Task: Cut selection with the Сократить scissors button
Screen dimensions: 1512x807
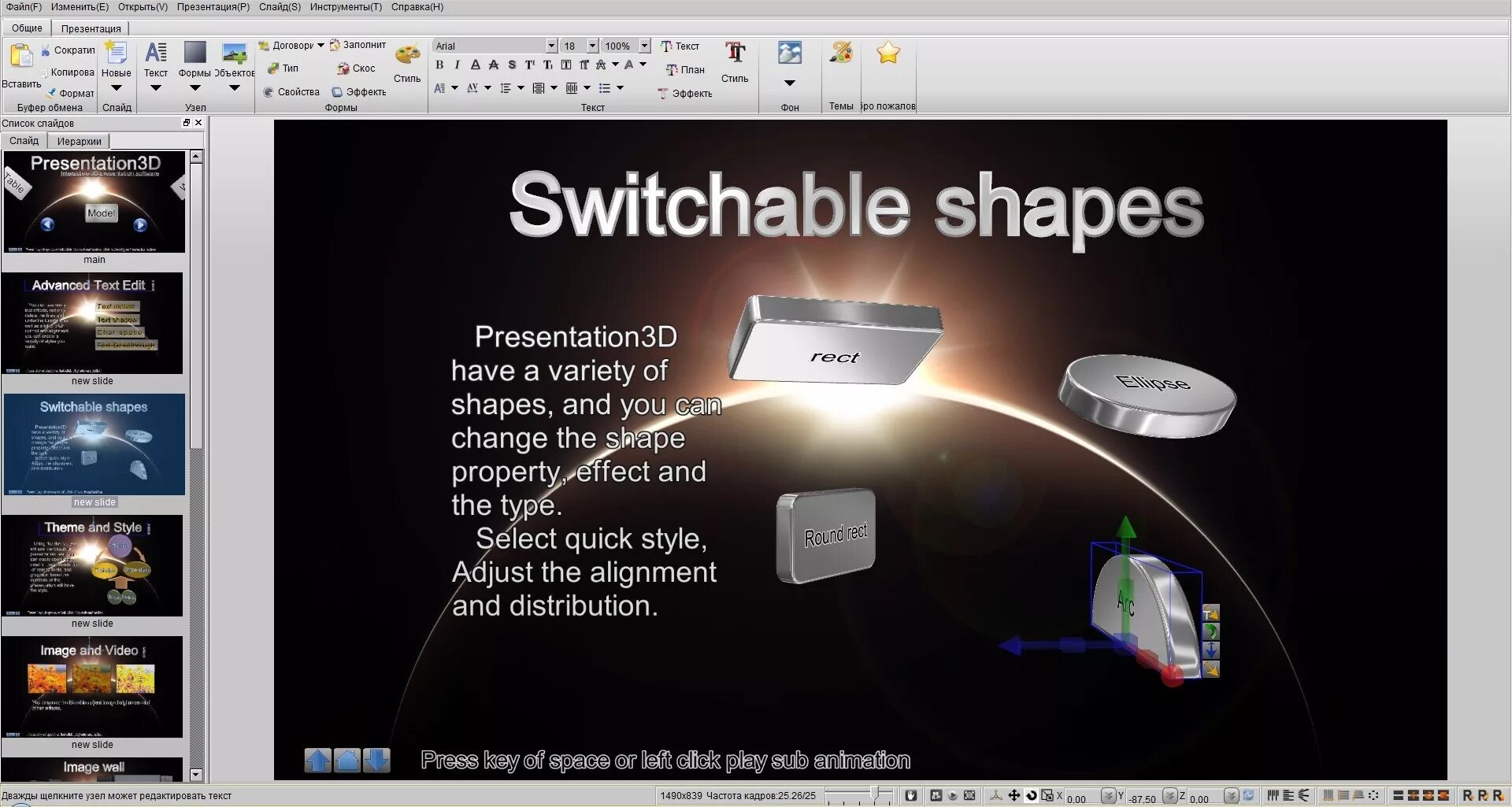Action: tap(69, 50)
